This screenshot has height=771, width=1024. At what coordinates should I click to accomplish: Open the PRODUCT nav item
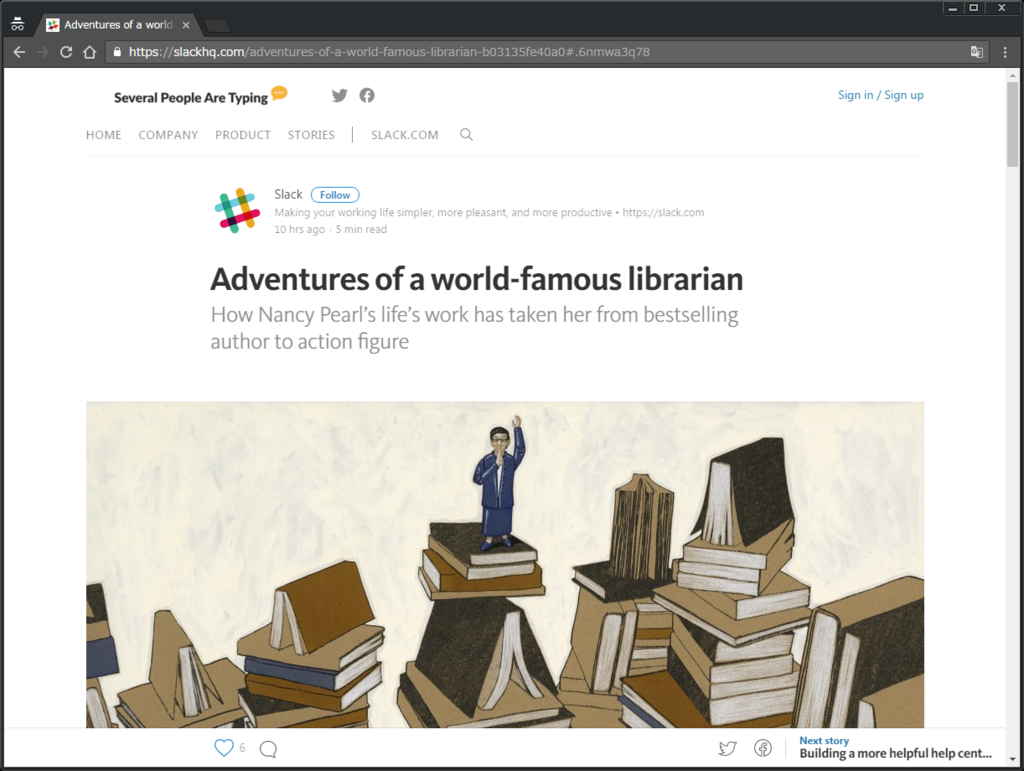243,135
